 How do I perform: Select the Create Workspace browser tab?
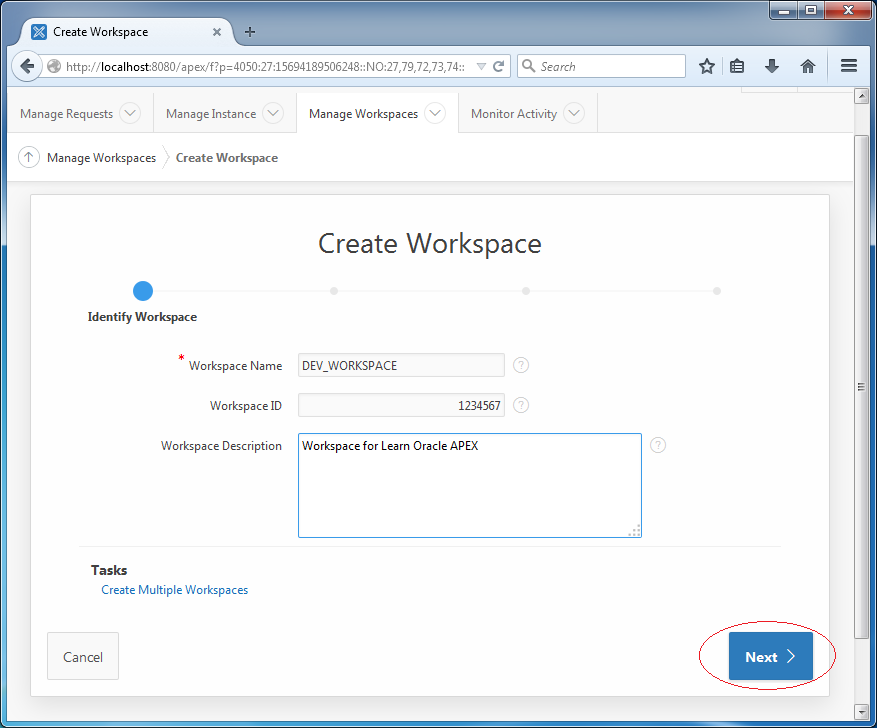tap(126, 32)
